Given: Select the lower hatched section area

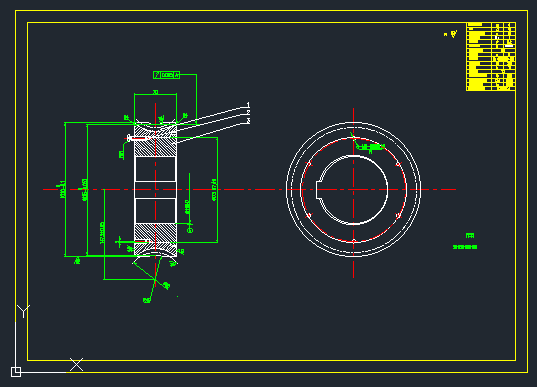Looking at the screenshot, I should [155, 239].
